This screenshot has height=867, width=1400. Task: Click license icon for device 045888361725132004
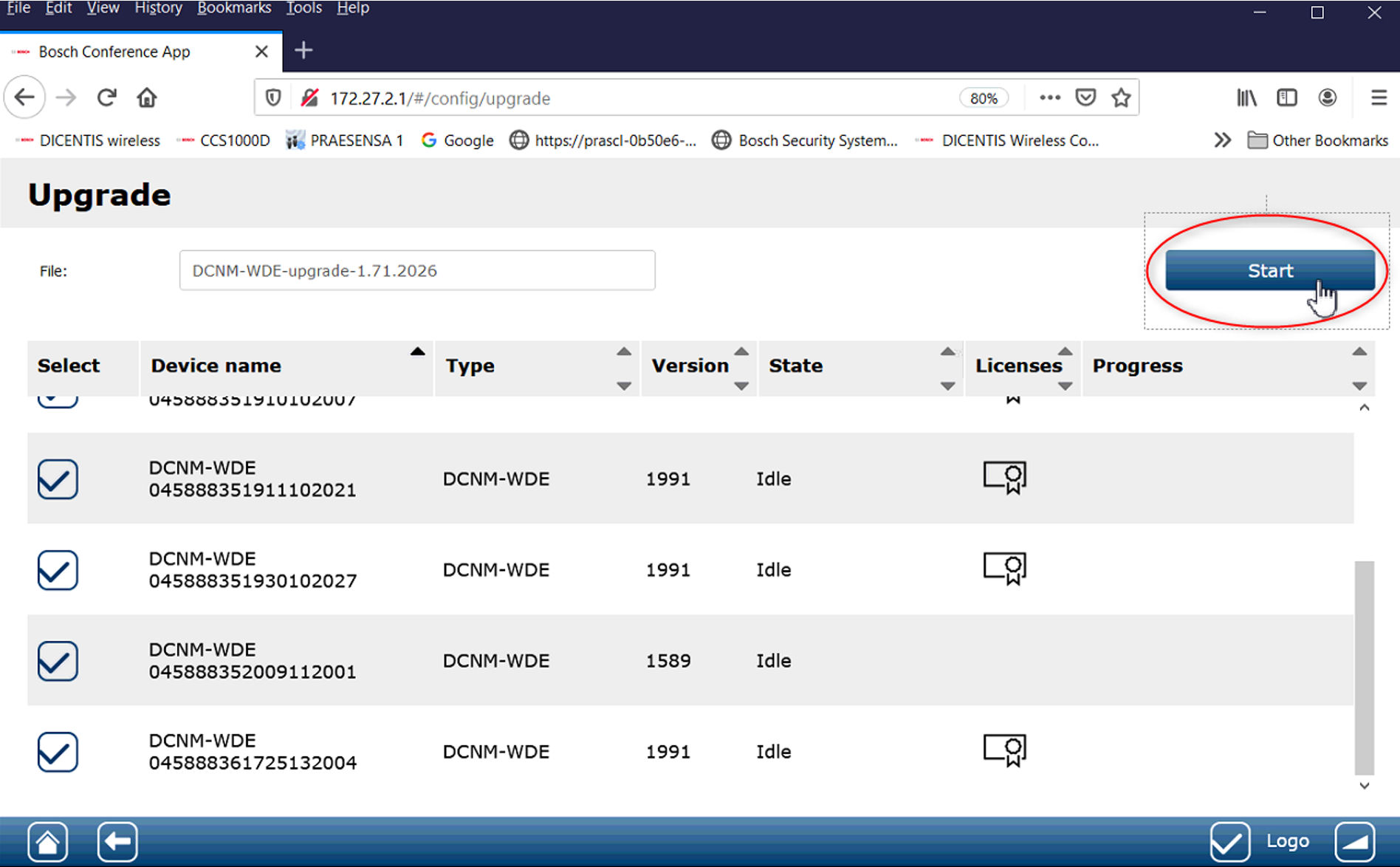[1004, 750]
